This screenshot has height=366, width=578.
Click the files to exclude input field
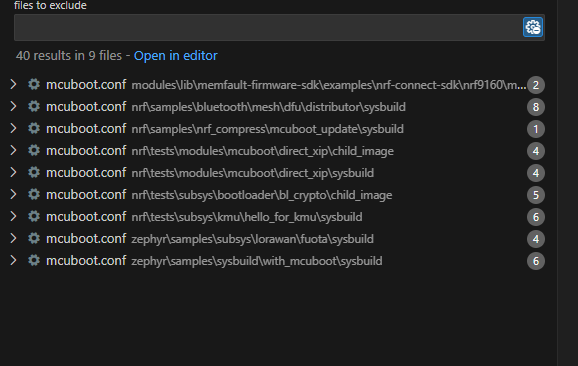(x=268, y=27)
